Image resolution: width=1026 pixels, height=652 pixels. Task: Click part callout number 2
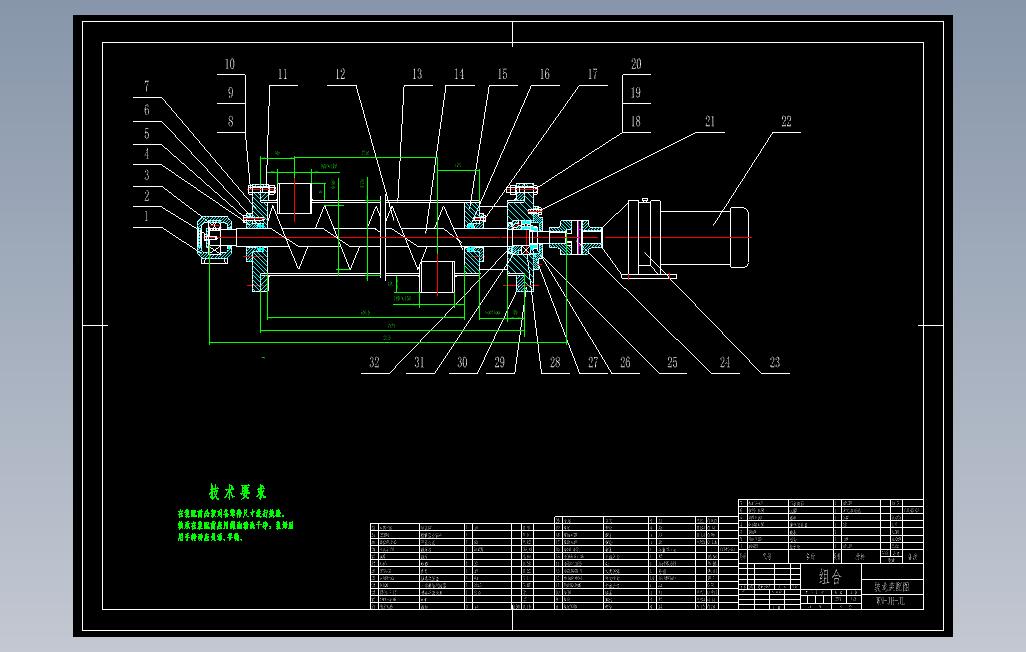point(147,196)
